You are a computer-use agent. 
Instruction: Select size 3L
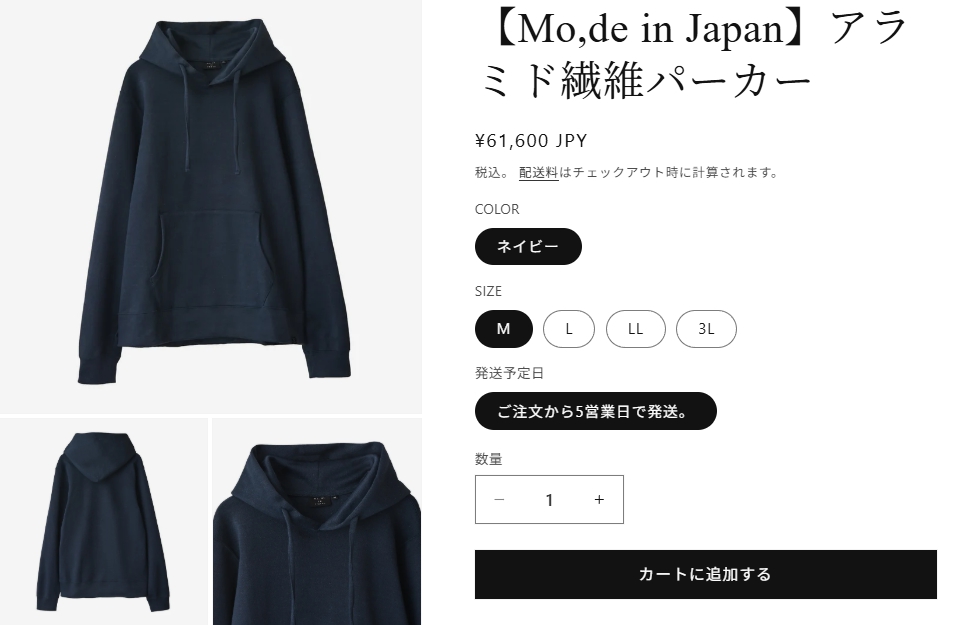[706, 329]
